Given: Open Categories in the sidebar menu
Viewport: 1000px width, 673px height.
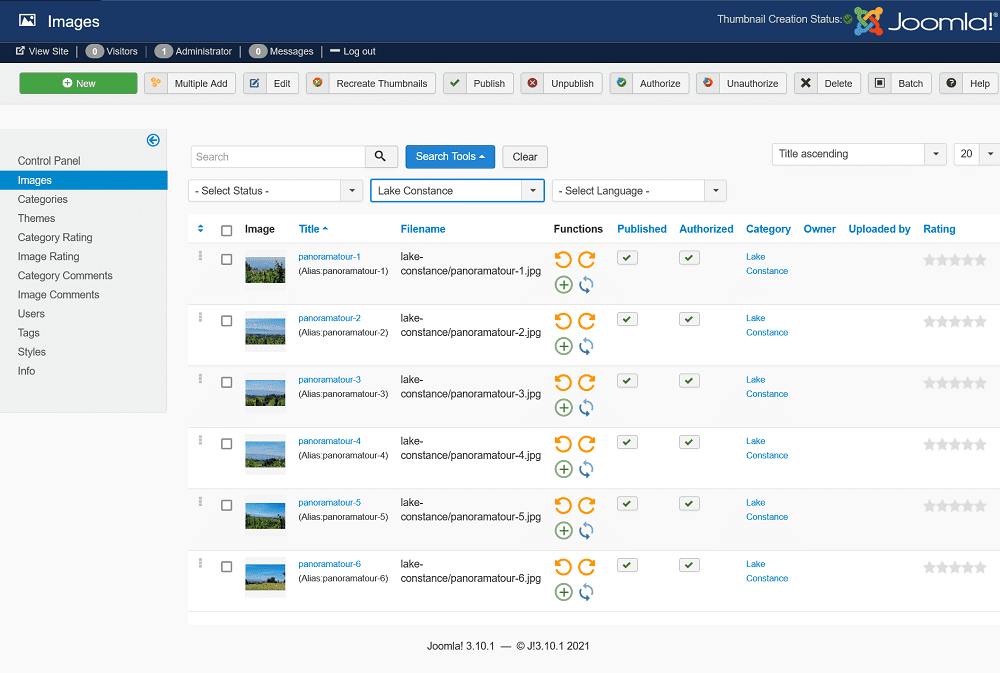Looking at the screenshot, I should 43,199.
